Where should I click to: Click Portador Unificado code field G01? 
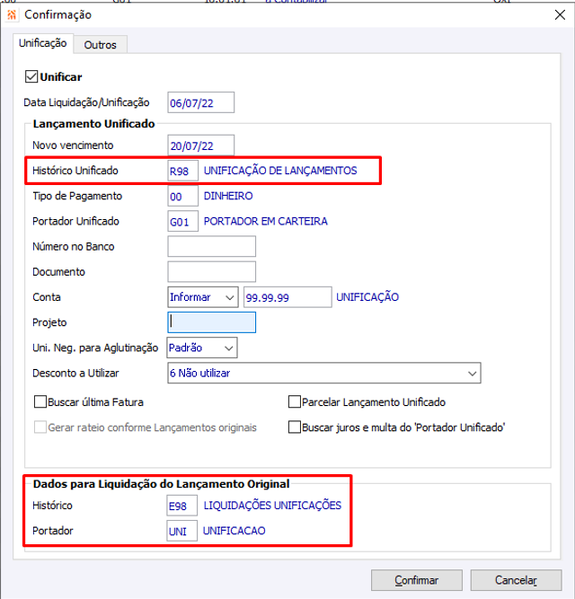[x=183, y=221]
